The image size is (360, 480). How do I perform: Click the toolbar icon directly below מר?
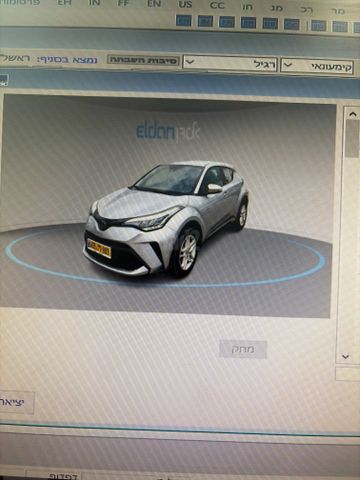point(340,26)
